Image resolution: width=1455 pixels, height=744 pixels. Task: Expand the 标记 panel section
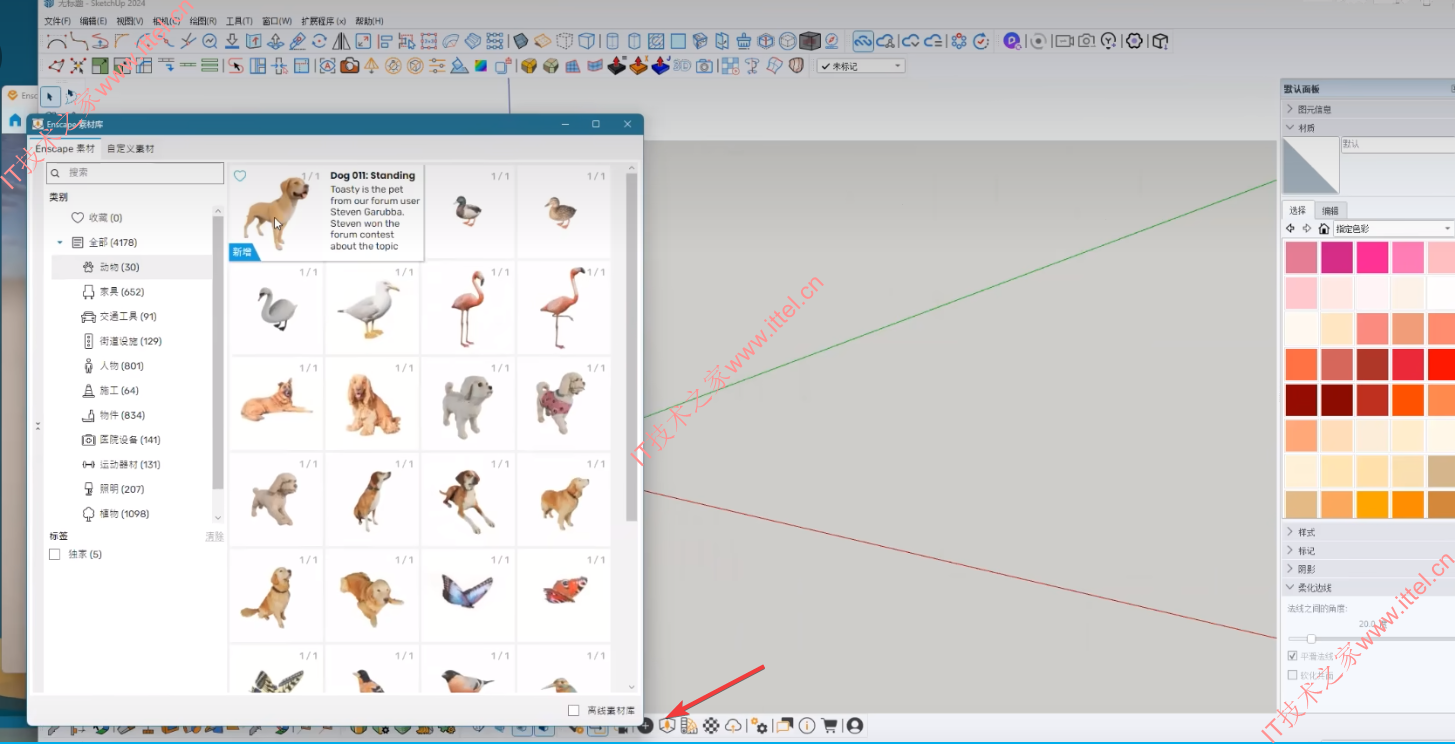1368,551
